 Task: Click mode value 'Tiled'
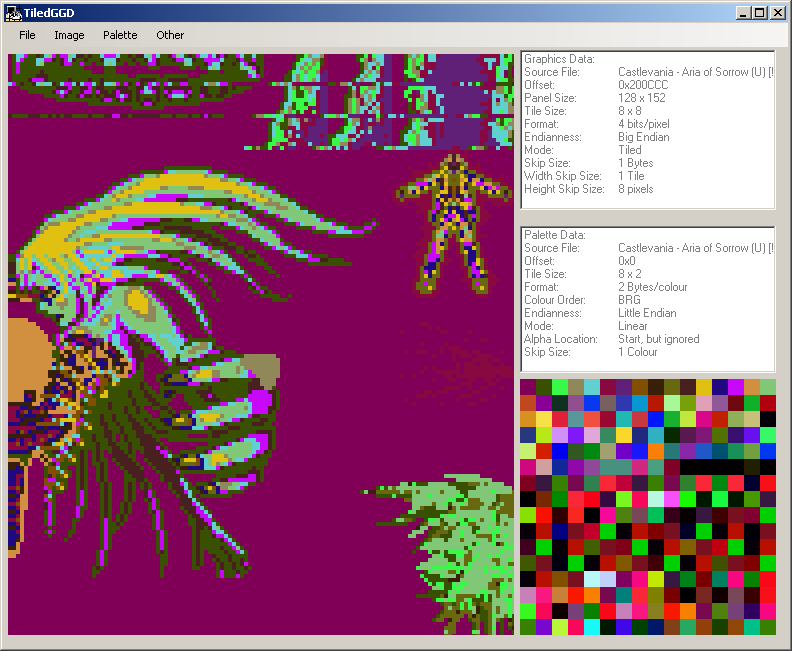pyautogui.click(x=630, y=150)
